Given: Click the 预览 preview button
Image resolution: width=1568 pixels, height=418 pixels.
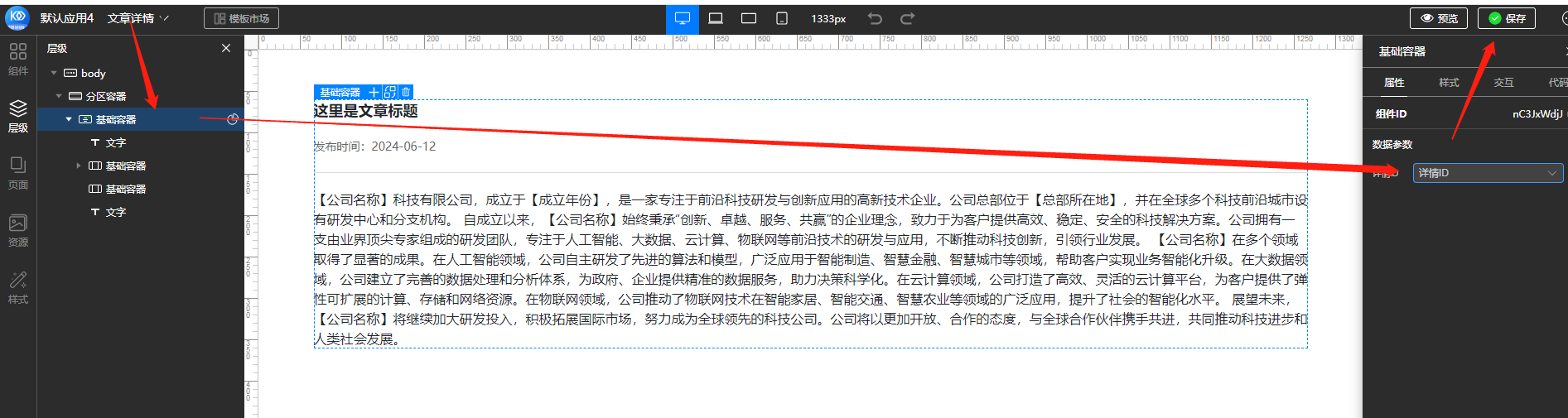Looking at the screenshot, I should pos(1439,18).
